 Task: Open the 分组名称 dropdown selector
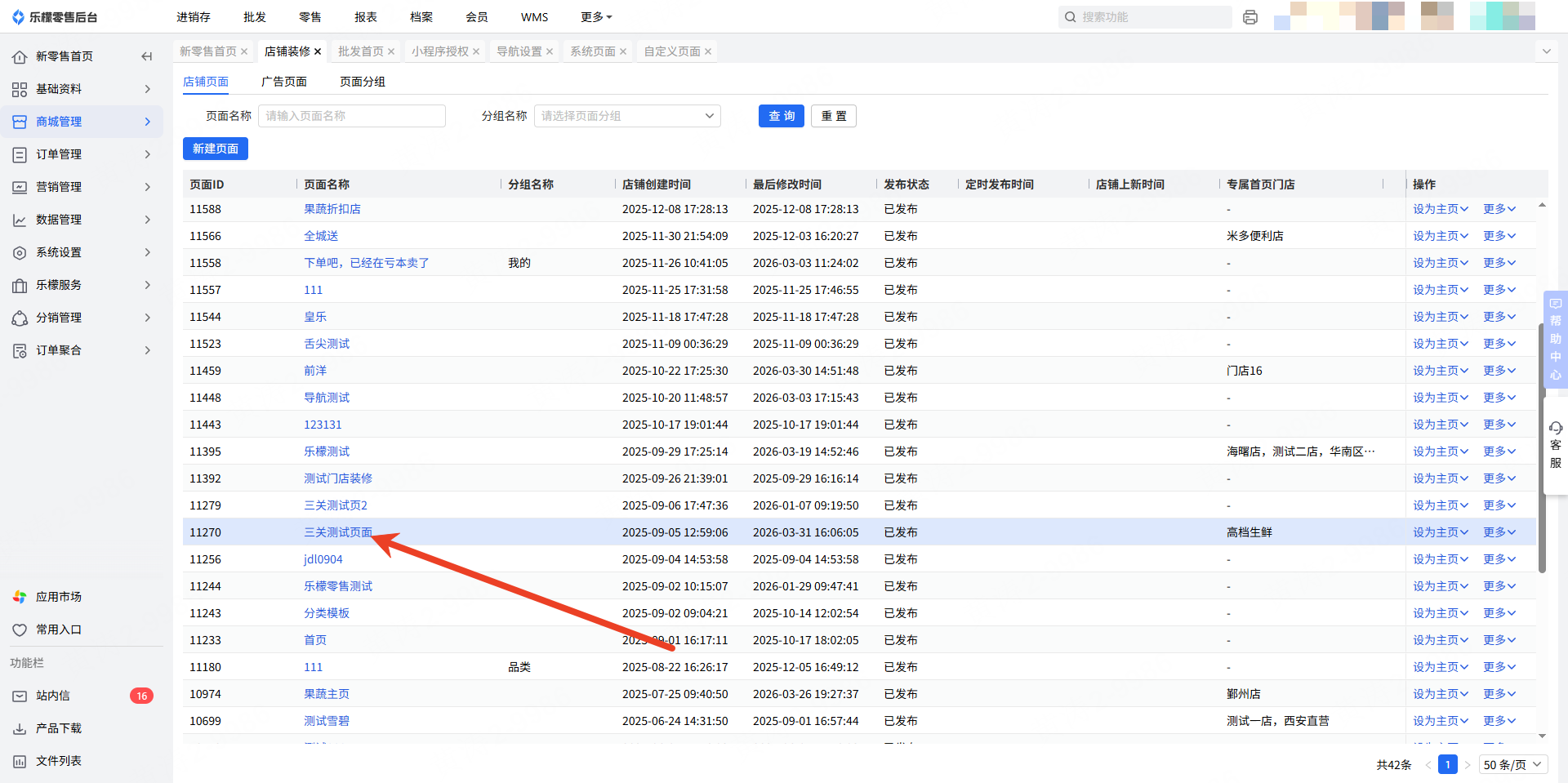627,116
